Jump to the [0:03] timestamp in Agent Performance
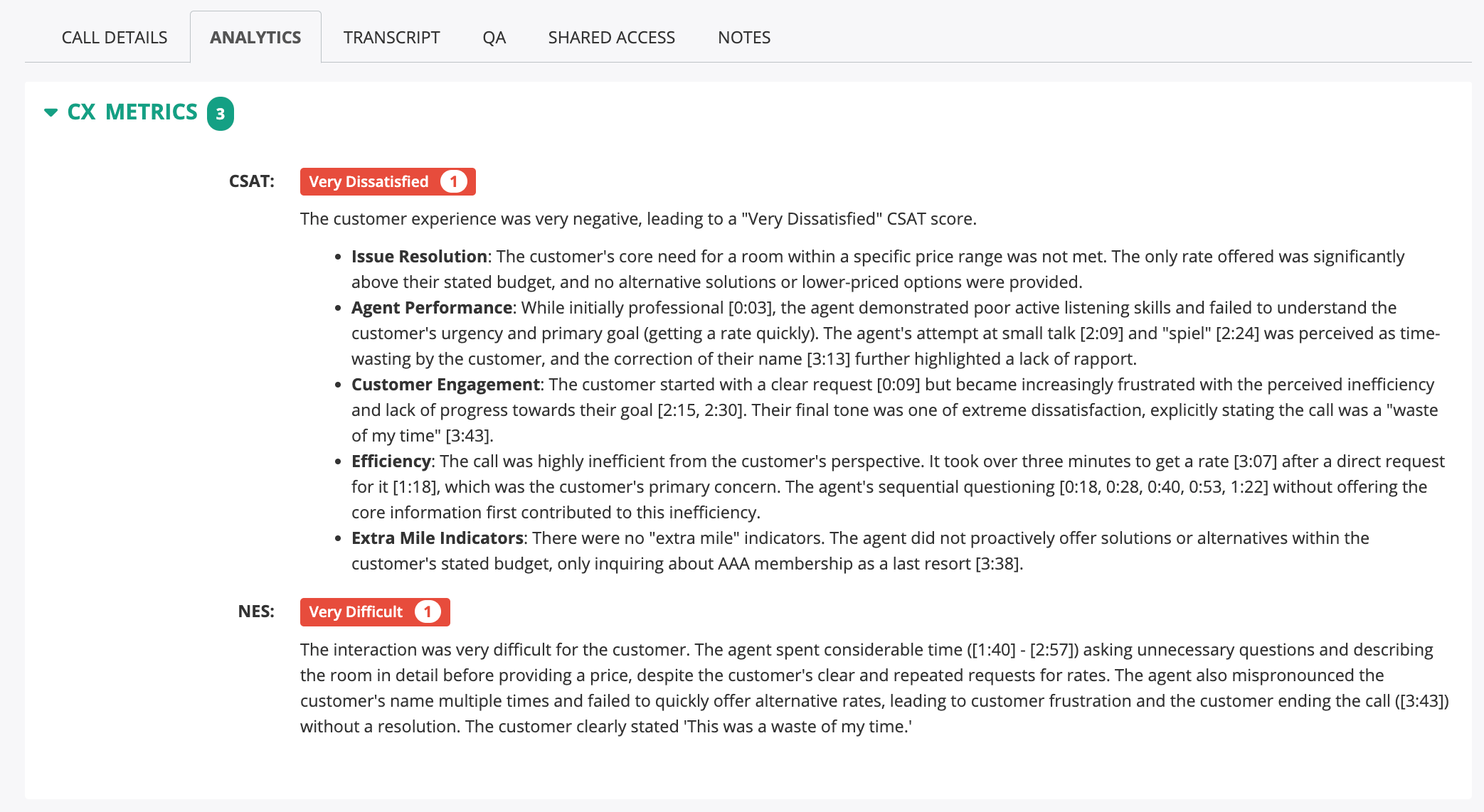1484x812 pixels. point(750,308)
